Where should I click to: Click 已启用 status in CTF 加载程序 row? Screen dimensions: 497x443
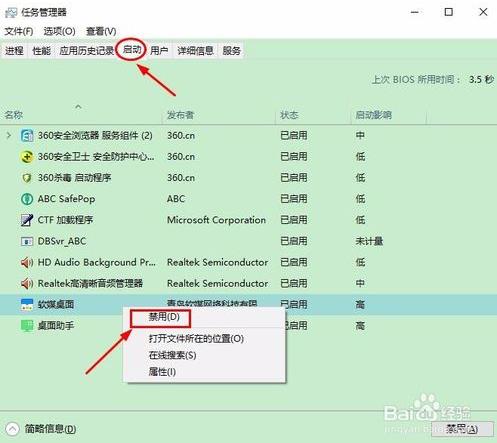click(x=294, y=220)
